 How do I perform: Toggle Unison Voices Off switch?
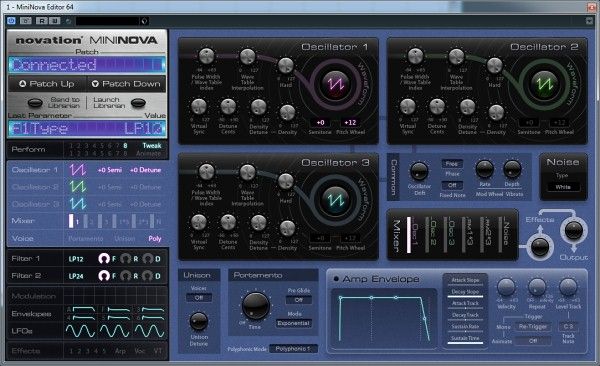tap(199, 297)
